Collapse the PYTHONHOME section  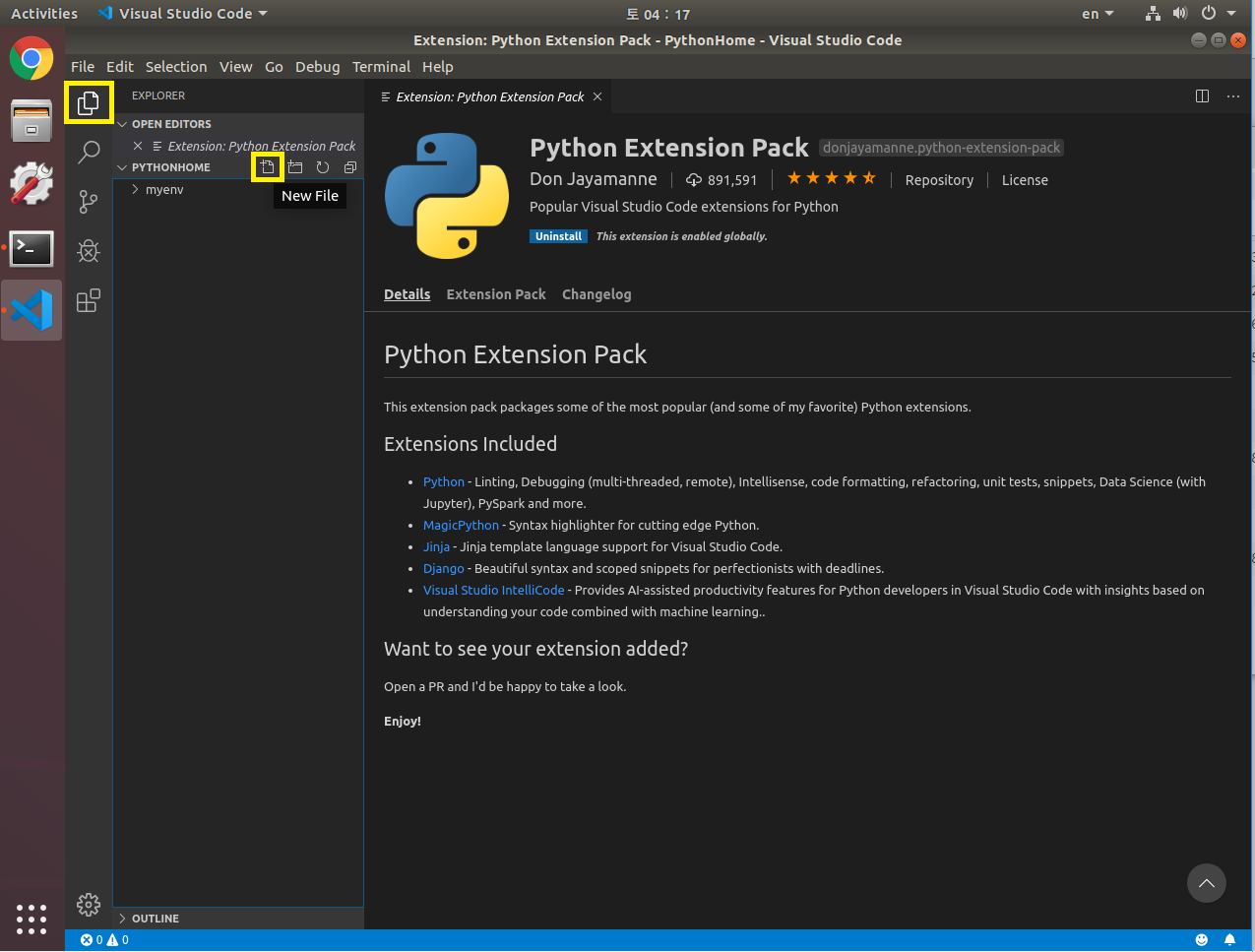click(x=171, y=167)
